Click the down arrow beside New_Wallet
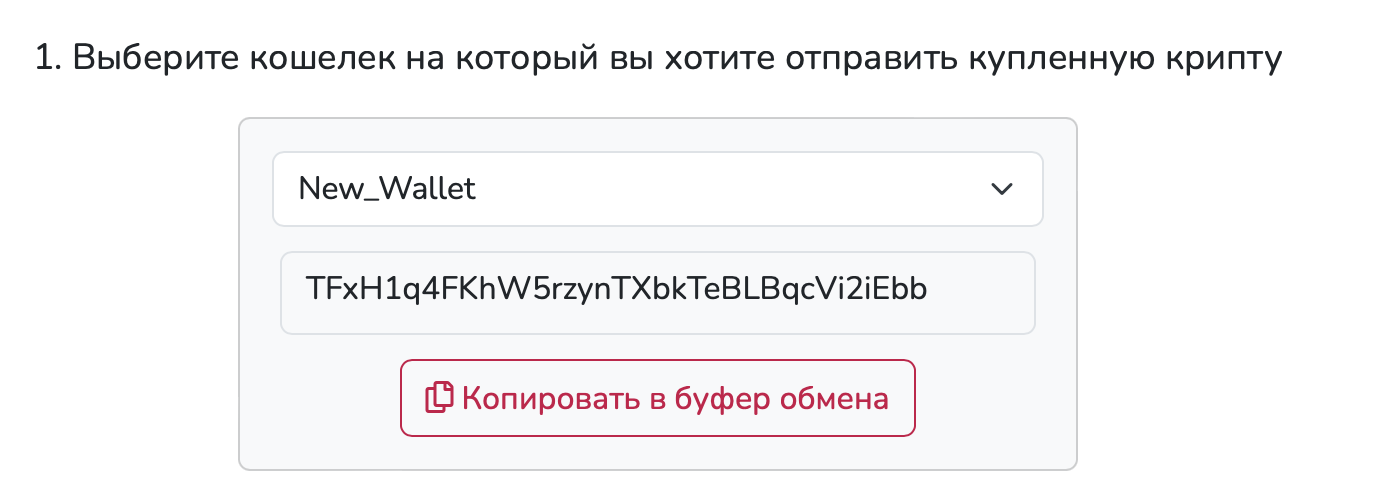This screenshot has height=496, width=1386. click(x=1001, y=189)
